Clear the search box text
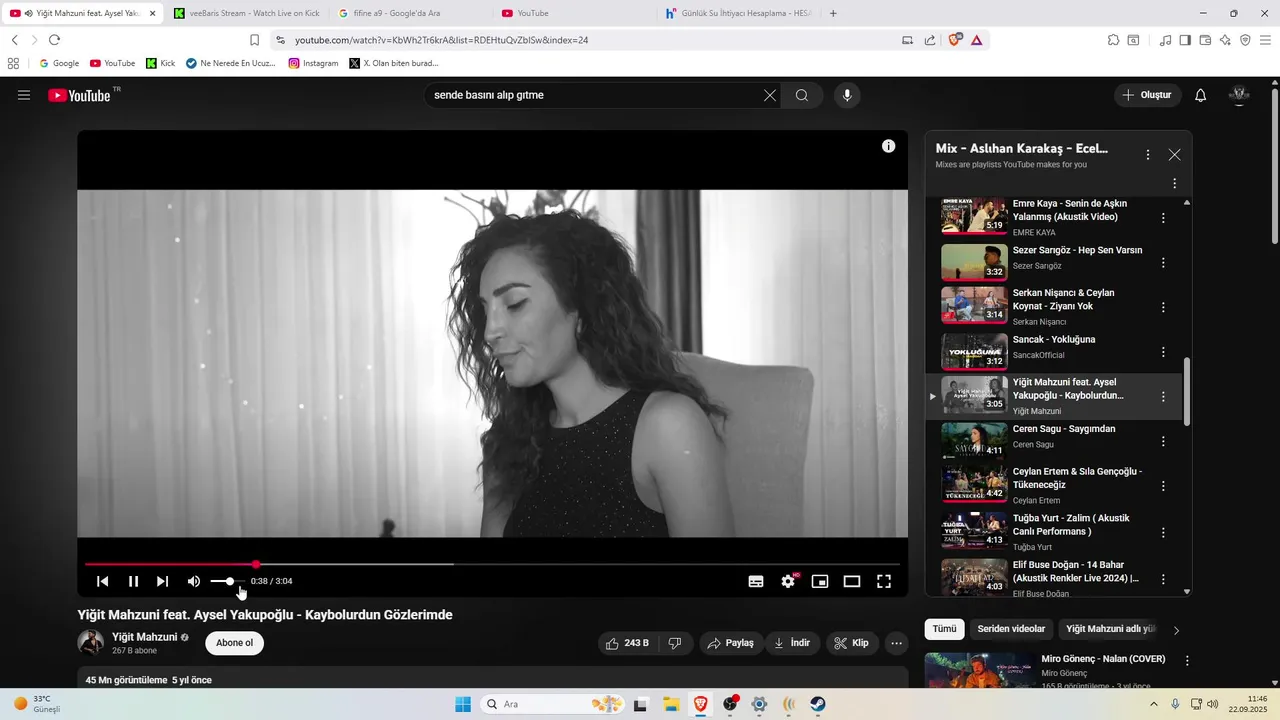The height and width of the screenshot is (720, 1280). (770, 95)
